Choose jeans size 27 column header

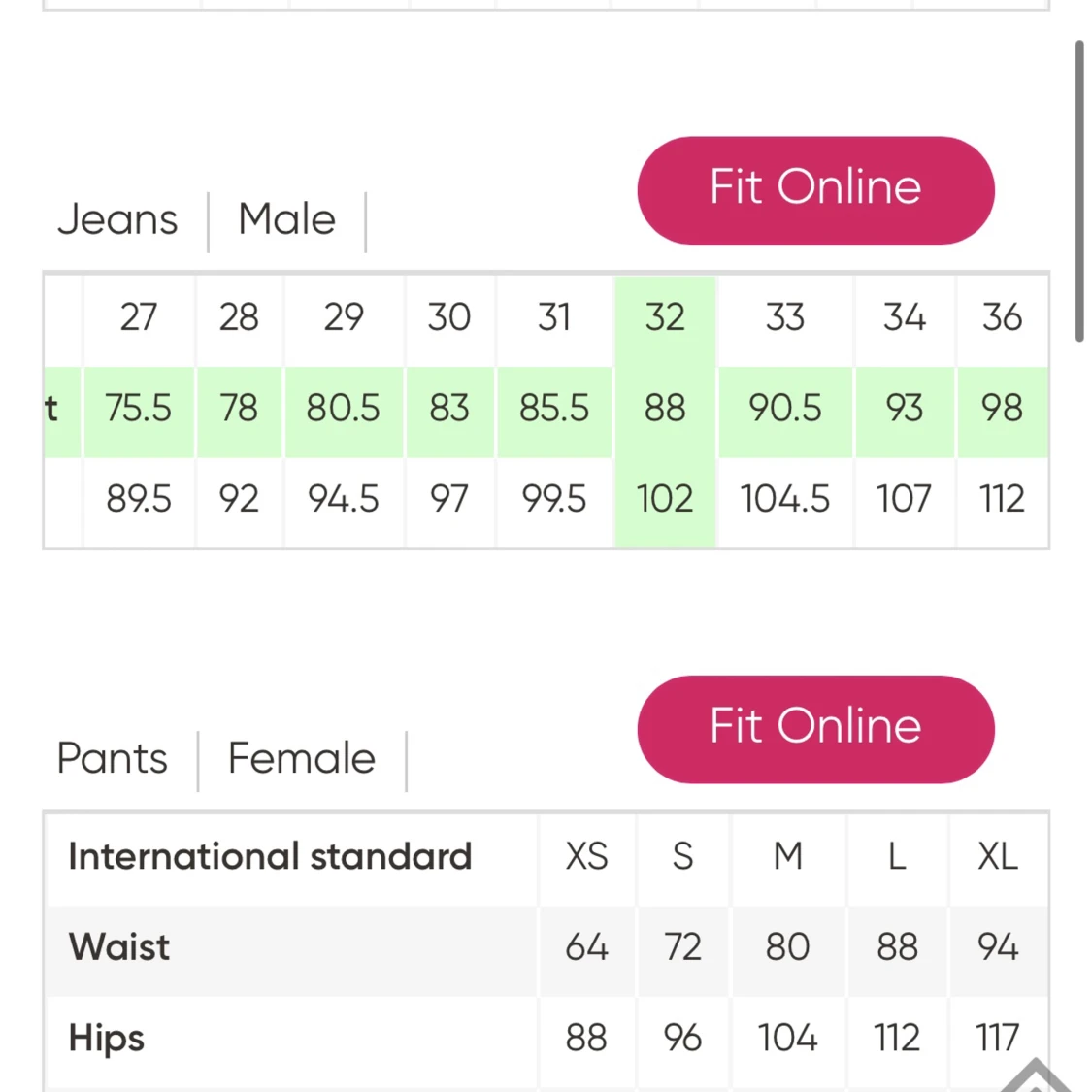[x=139, y=317]
